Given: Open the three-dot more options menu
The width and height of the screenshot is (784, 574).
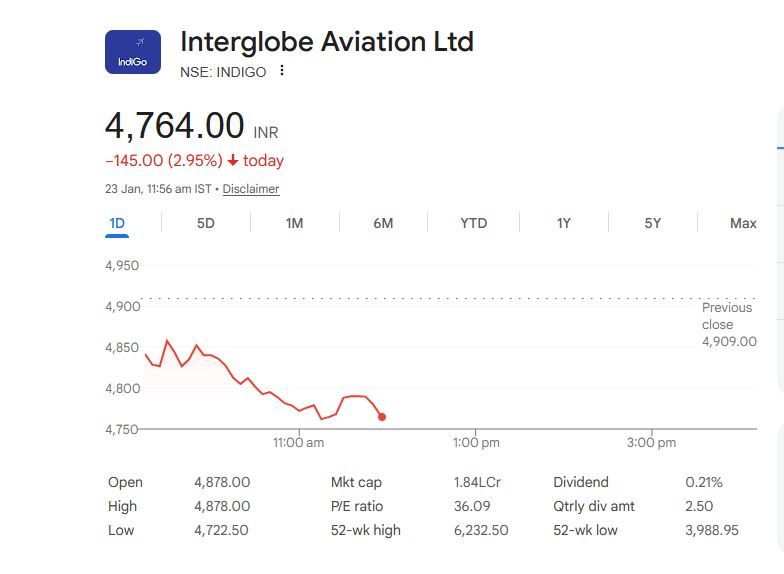Looking at the screenshot, I should 282,71.
